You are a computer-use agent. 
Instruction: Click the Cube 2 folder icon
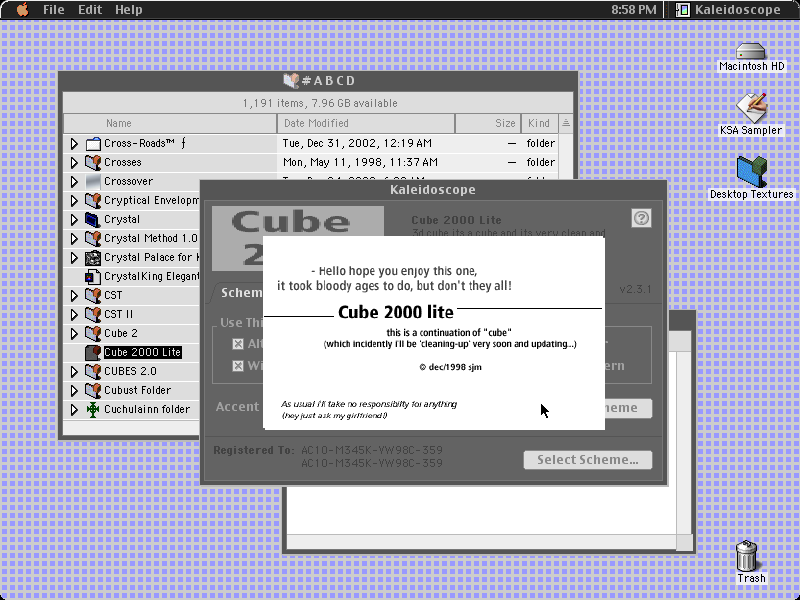tap(93, 333)
